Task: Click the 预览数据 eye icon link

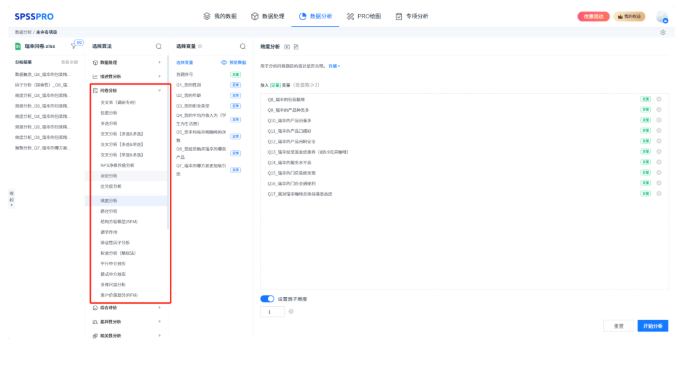Action: point(233,63)
